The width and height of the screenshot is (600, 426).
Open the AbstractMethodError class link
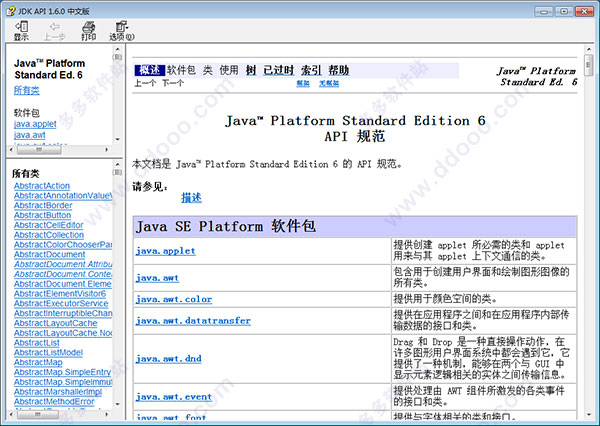point(54,402)
